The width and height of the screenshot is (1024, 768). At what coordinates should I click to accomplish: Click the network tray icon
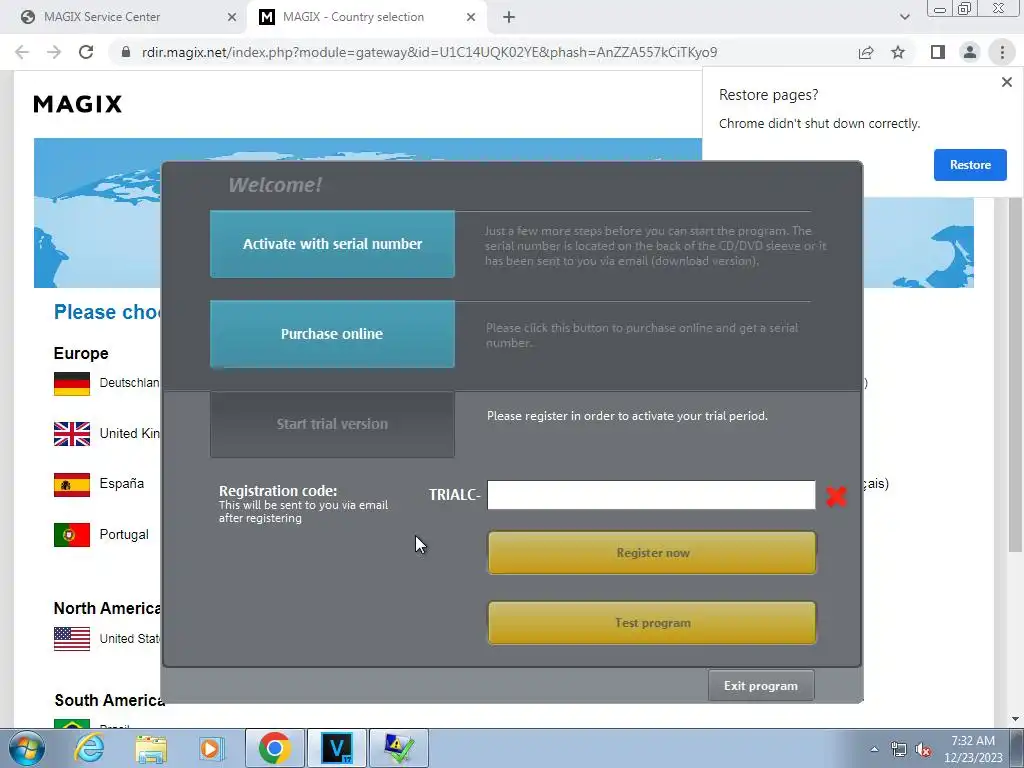(899, 749)
